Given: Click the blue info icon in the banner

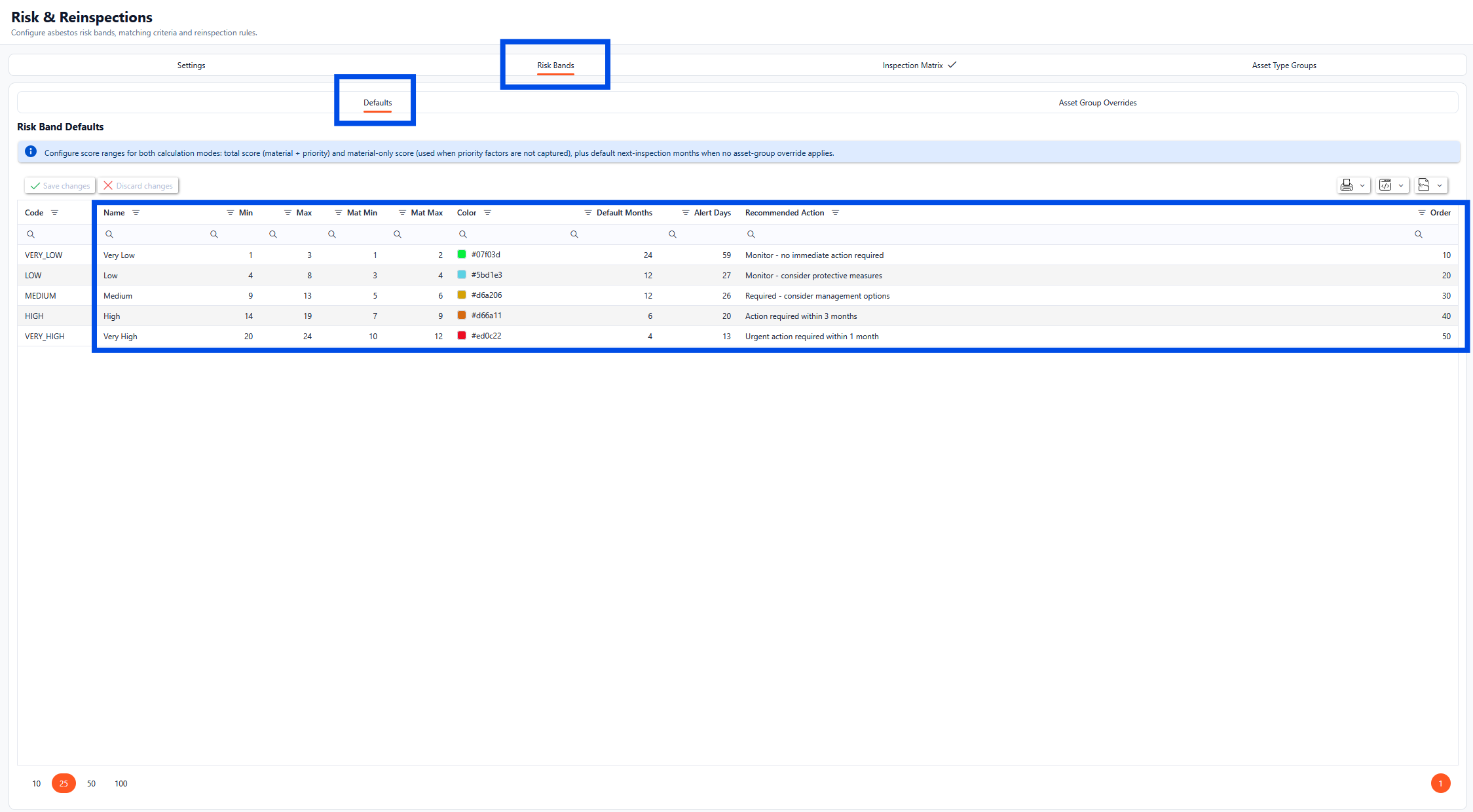Looking at the screenshot, I should 31,152.
